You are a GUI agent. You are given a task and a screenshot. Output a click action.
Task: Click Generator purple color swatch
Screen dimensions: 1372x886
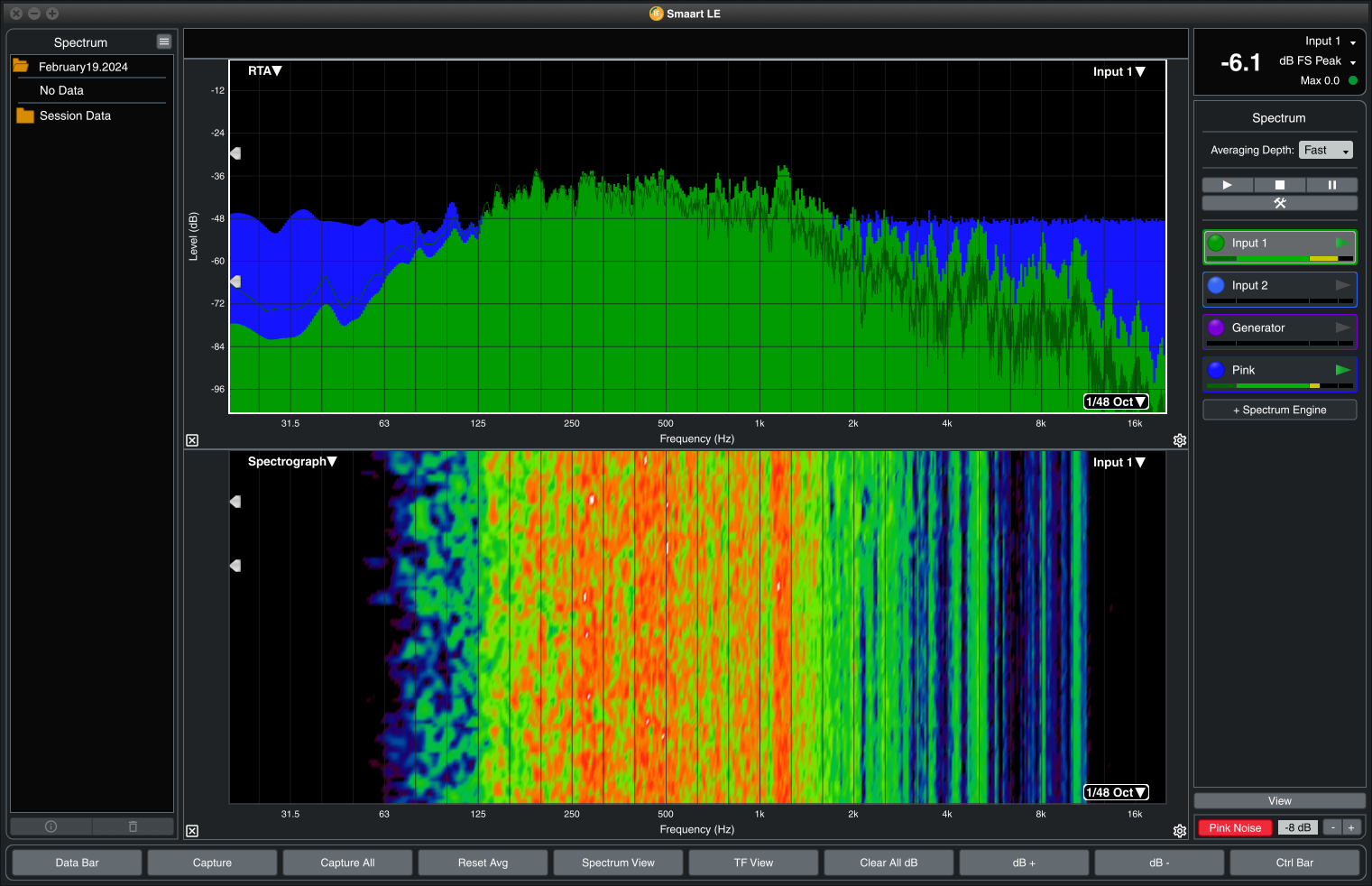[x=1216, y=328]
